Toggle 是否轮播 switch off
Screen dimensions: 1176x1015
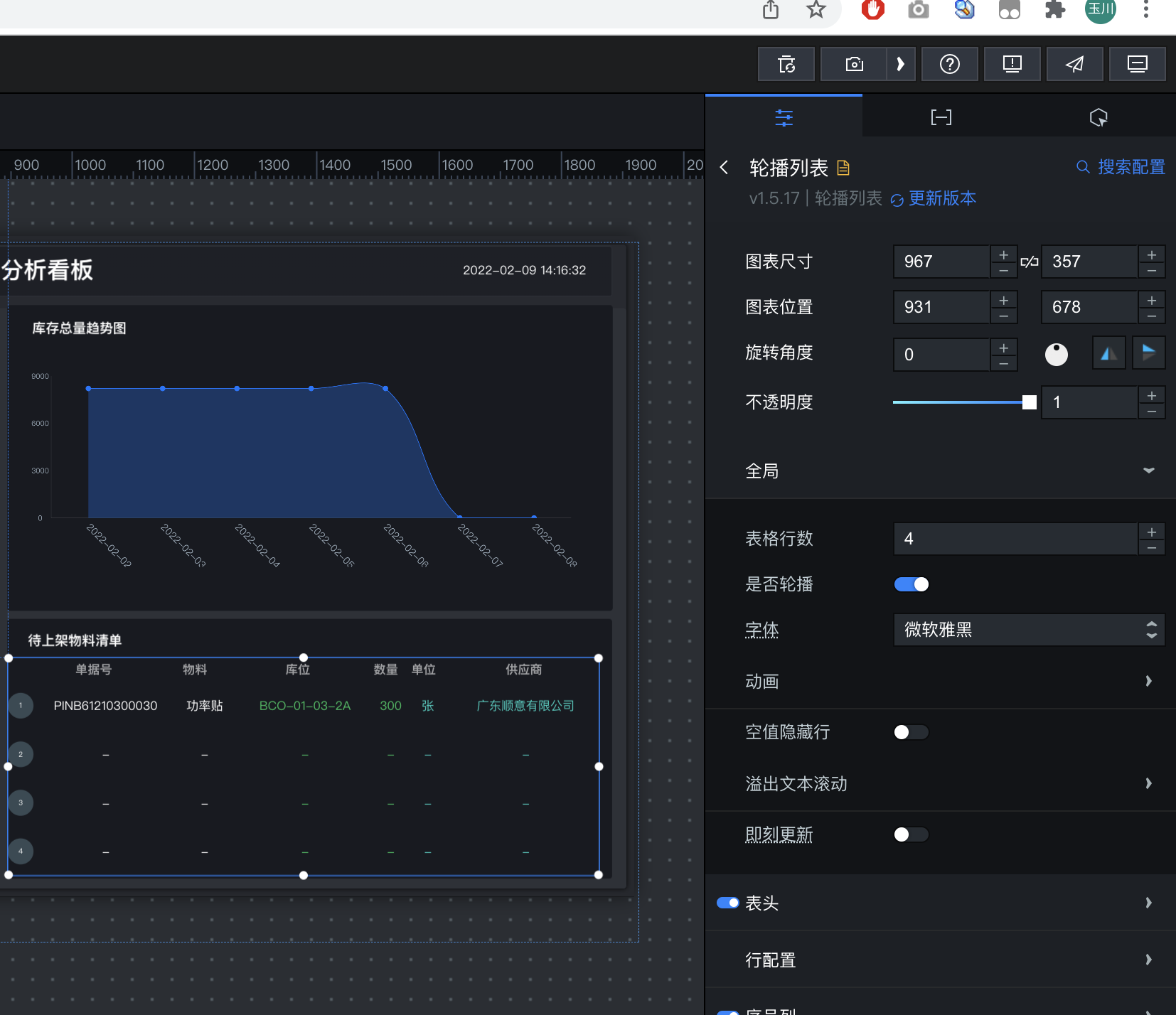click(x=912, y=584)
